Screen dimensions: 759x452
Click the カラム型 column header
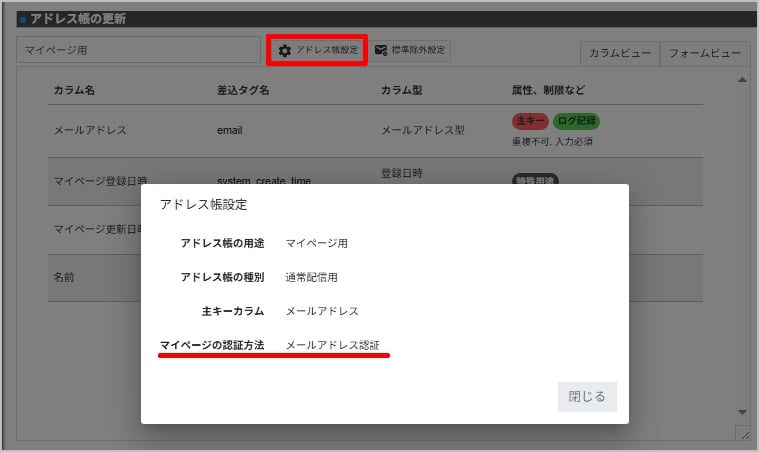point(402,90)
